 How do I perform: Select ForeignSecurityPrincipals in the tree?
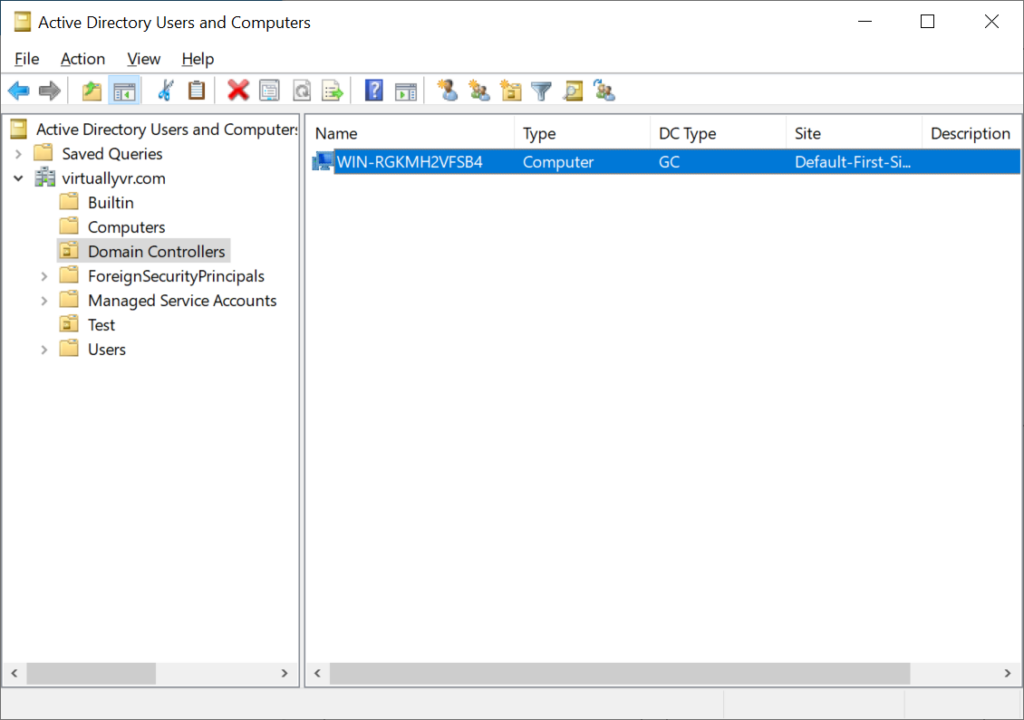(176, 276)
